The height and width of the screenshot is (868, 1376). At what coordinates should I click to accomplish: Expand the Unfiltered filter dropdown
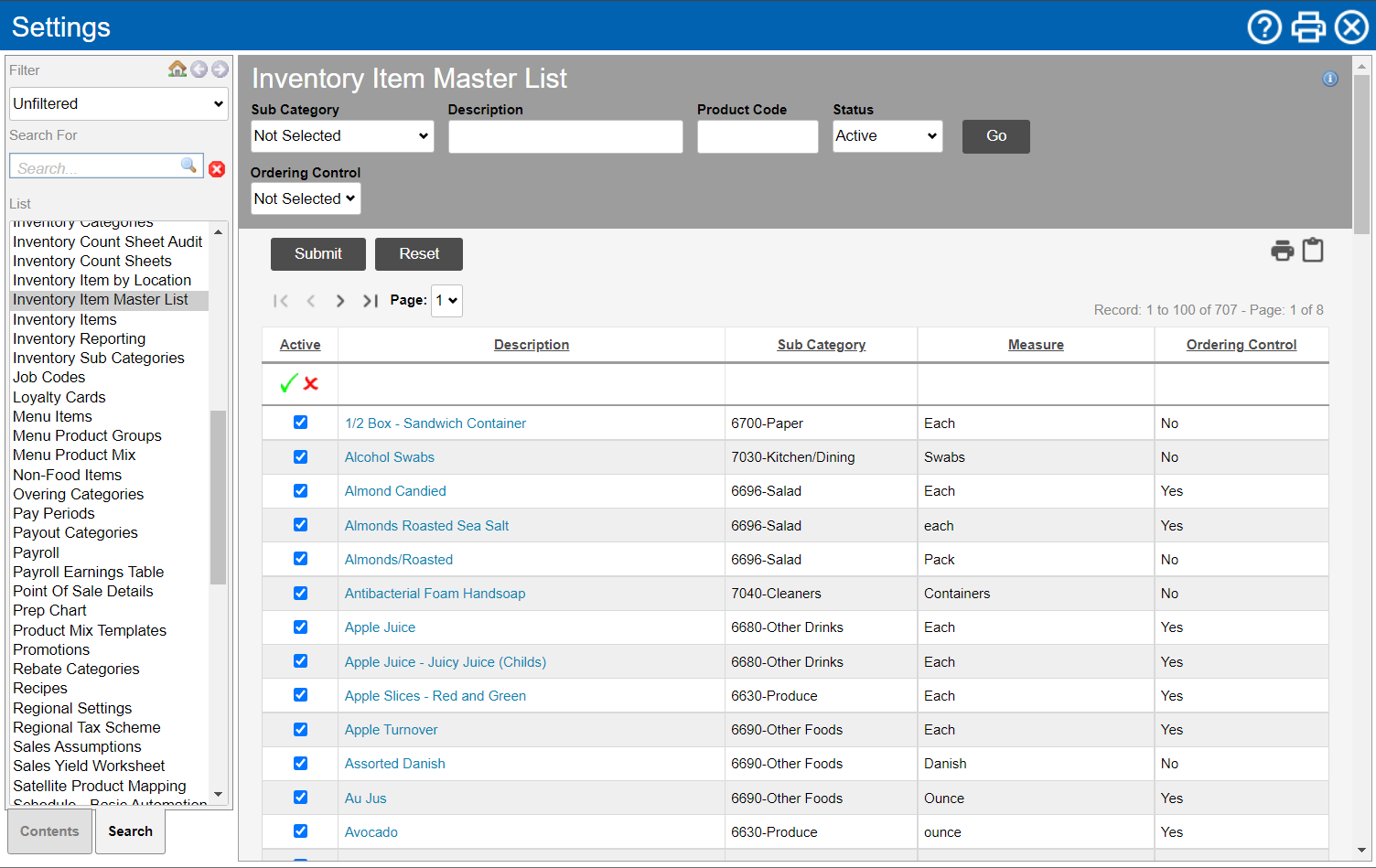click(118, 104)
